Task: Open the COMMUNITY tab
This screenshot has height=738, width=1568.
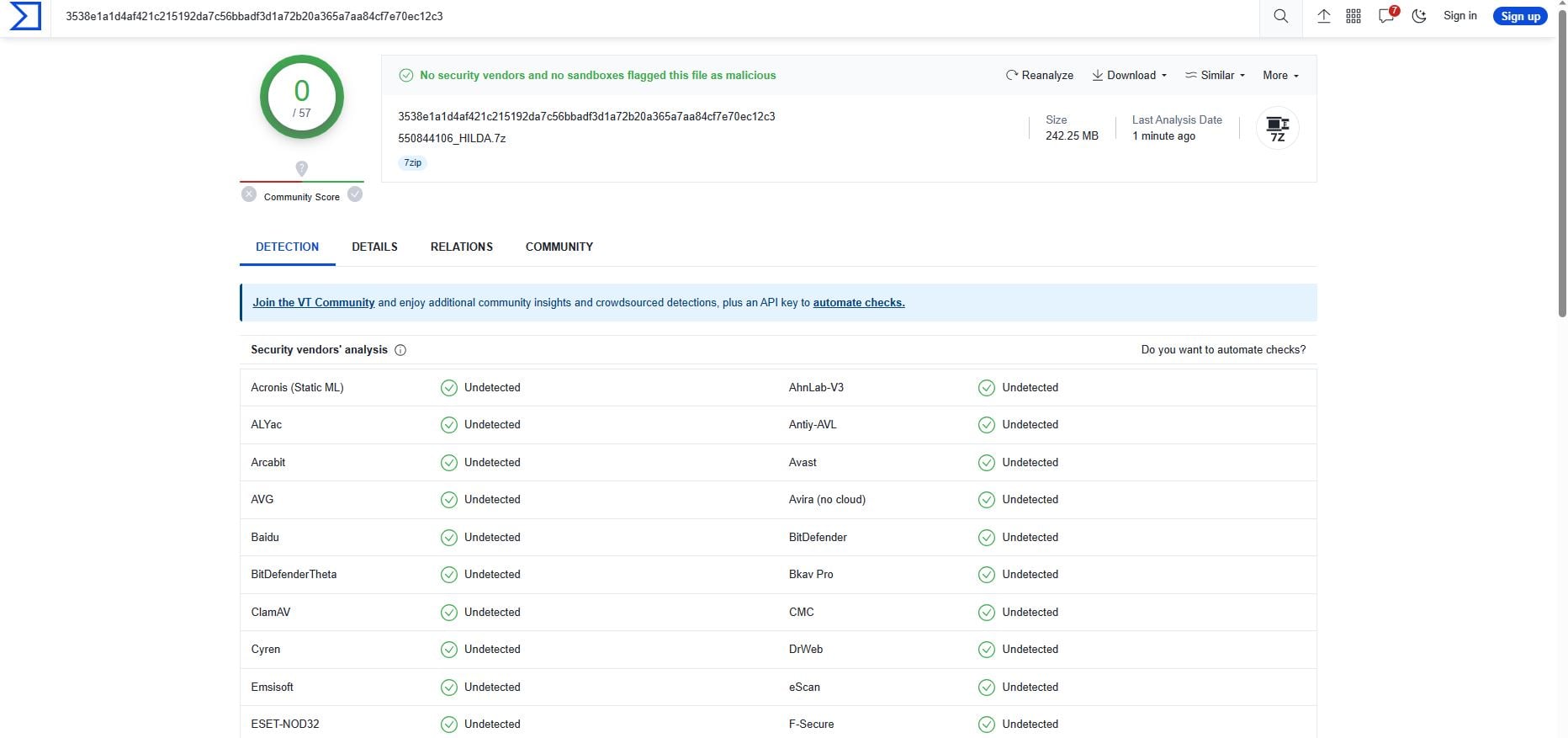Action: click(559, 247)
